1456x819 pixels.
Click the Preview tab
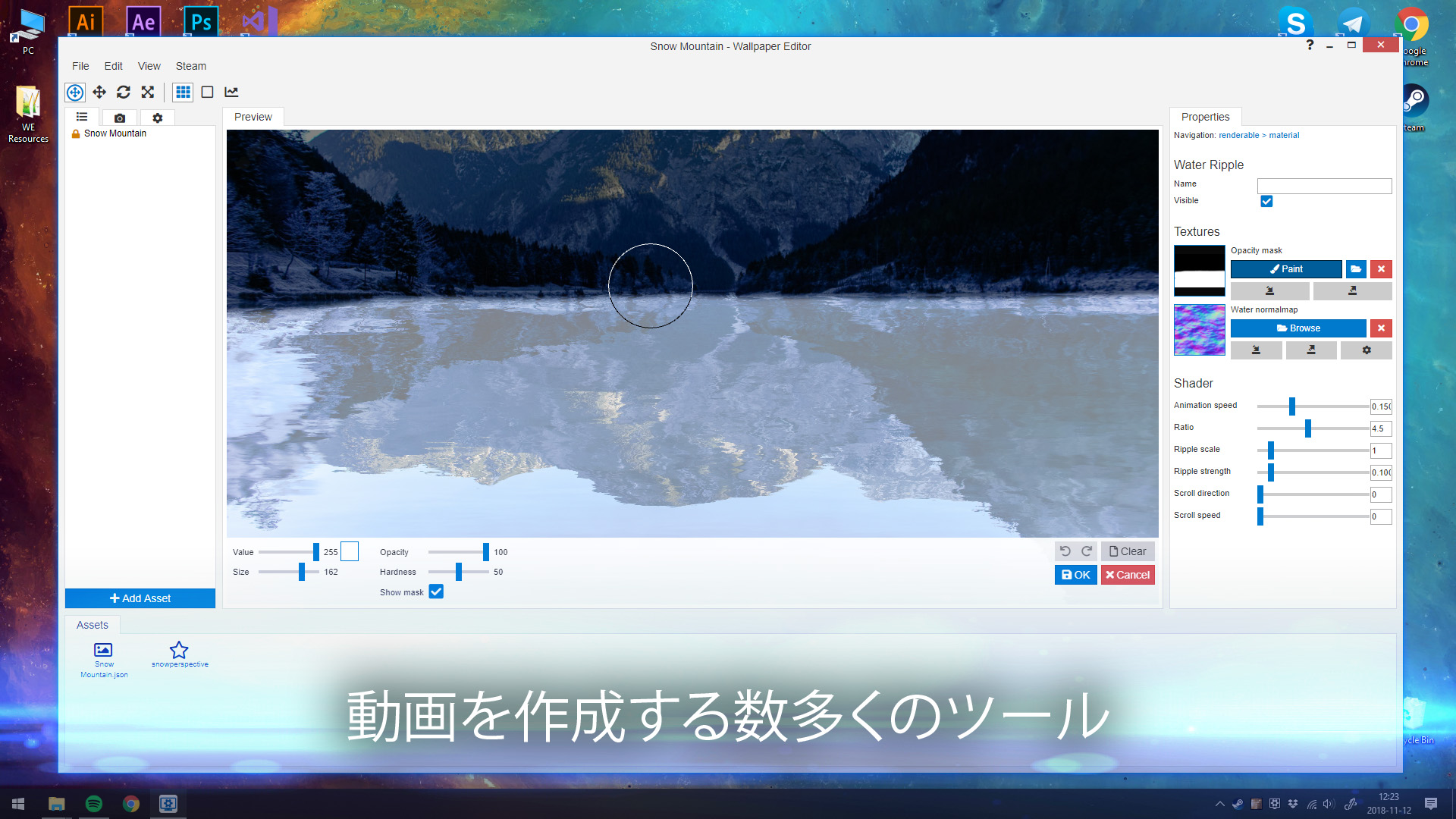(254, 117)
